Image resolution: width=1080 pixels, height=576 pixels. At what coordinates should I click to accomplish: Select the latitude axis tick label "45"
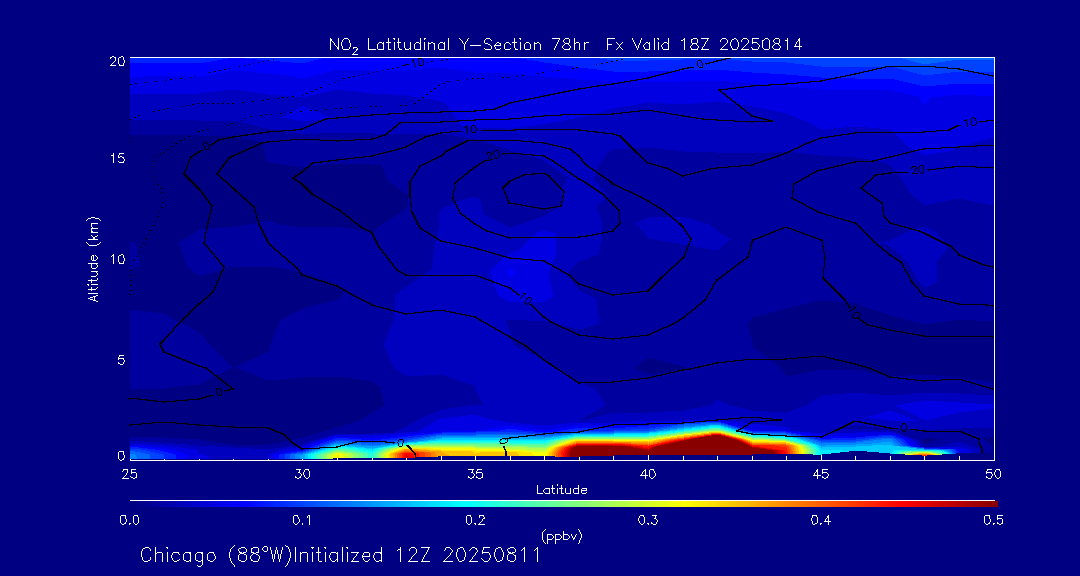pyautogui.click(x=821, y=474)
